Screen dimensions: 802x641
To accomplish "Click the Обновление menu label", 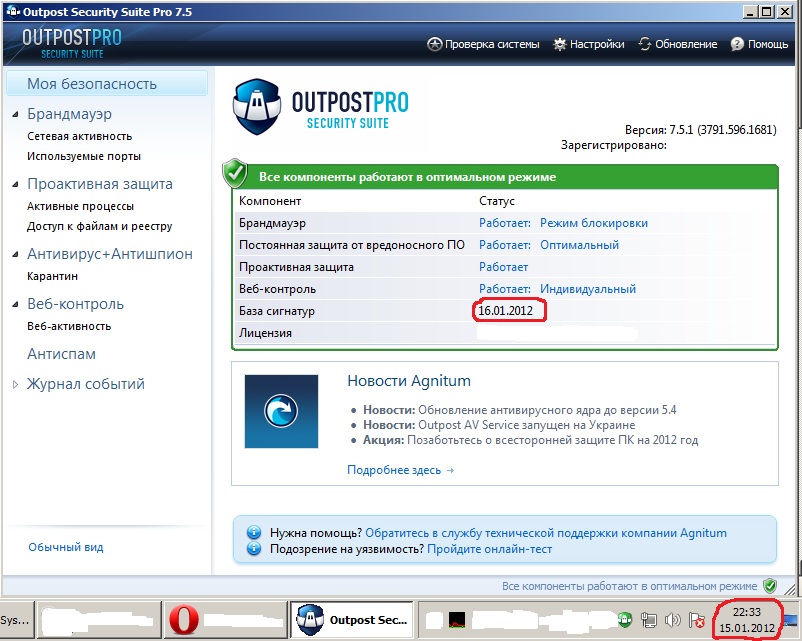I will (x=686, y=45).
